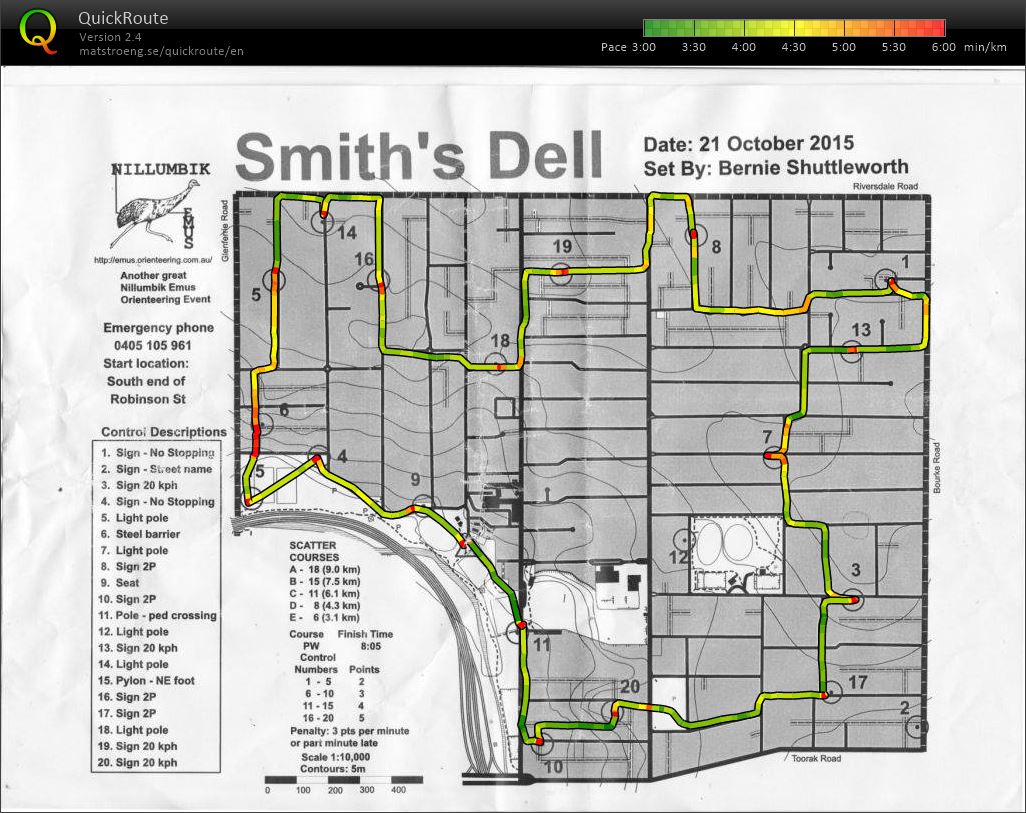Click the green 3:00 end of pace legend
The height and width of the screenshot is (813, 1026).
(650, 28)
